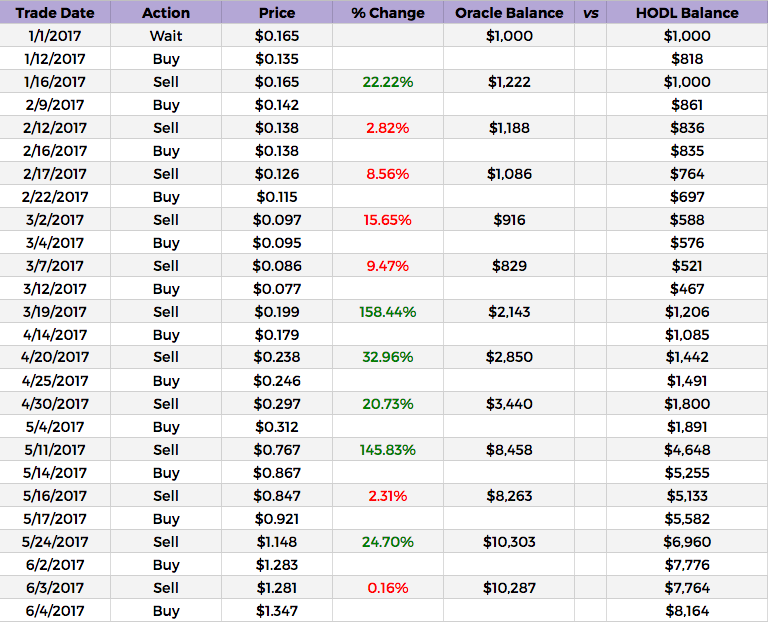Click the $2,850 Oracle balance cell

click(x=509, y=357)
